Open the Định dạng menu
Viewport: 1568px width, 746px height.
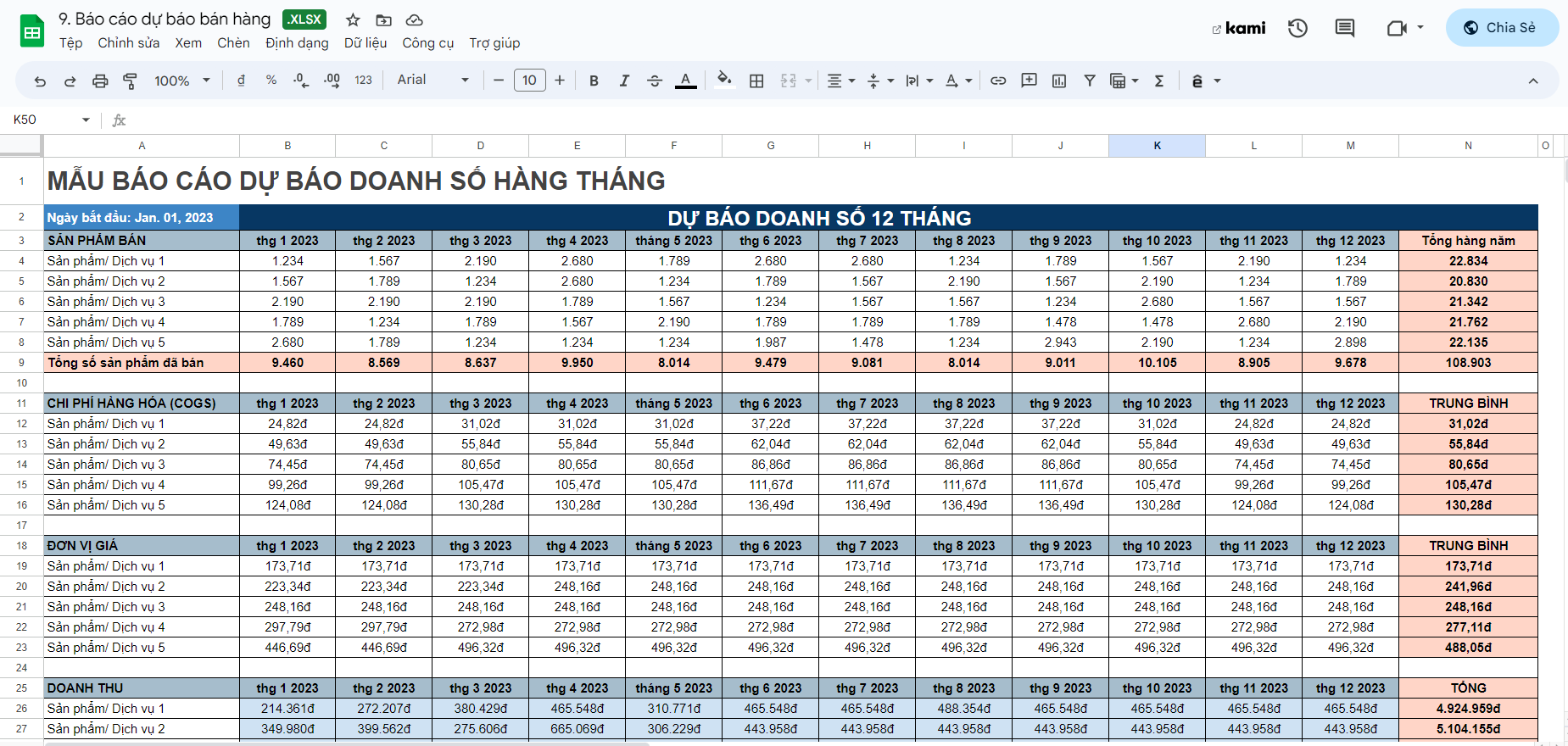297,42
